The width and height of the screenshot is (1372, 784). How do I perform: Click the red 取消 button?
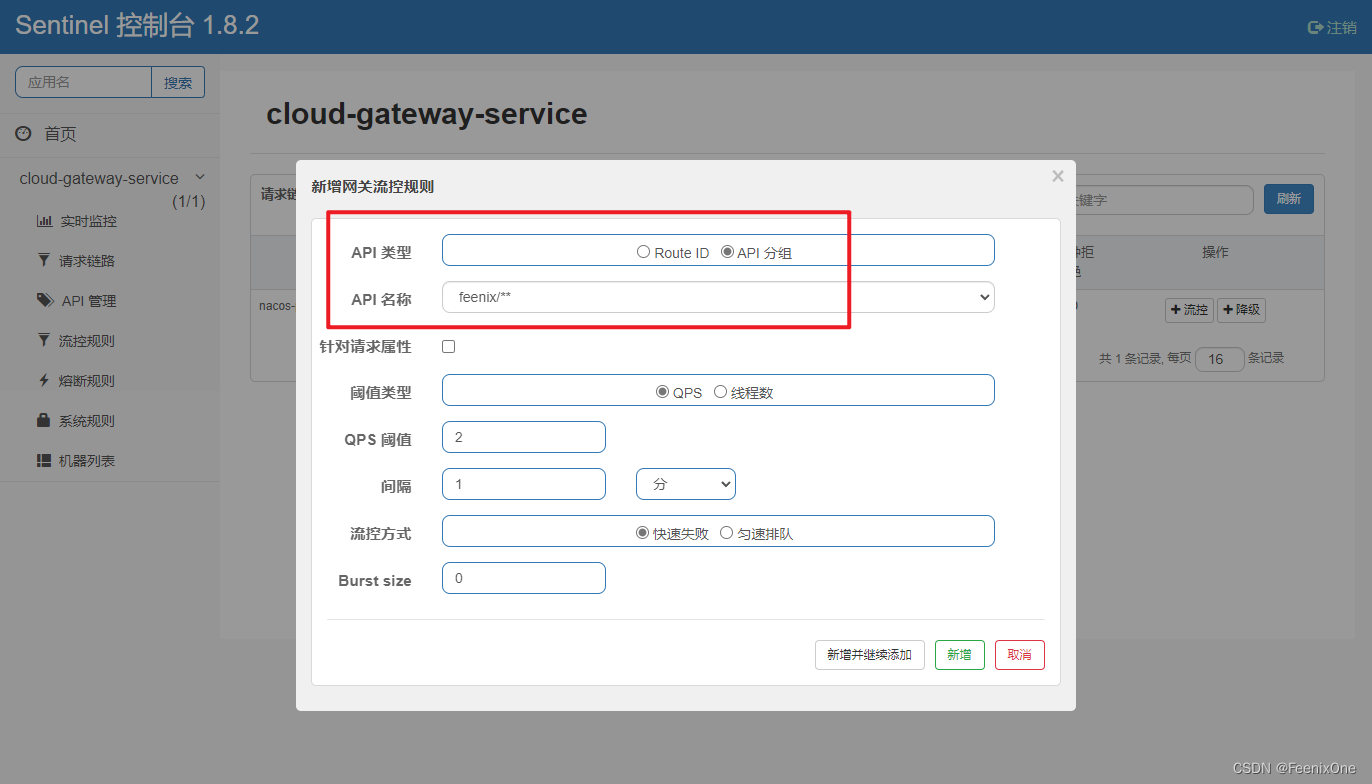[x=1020, y=655]
